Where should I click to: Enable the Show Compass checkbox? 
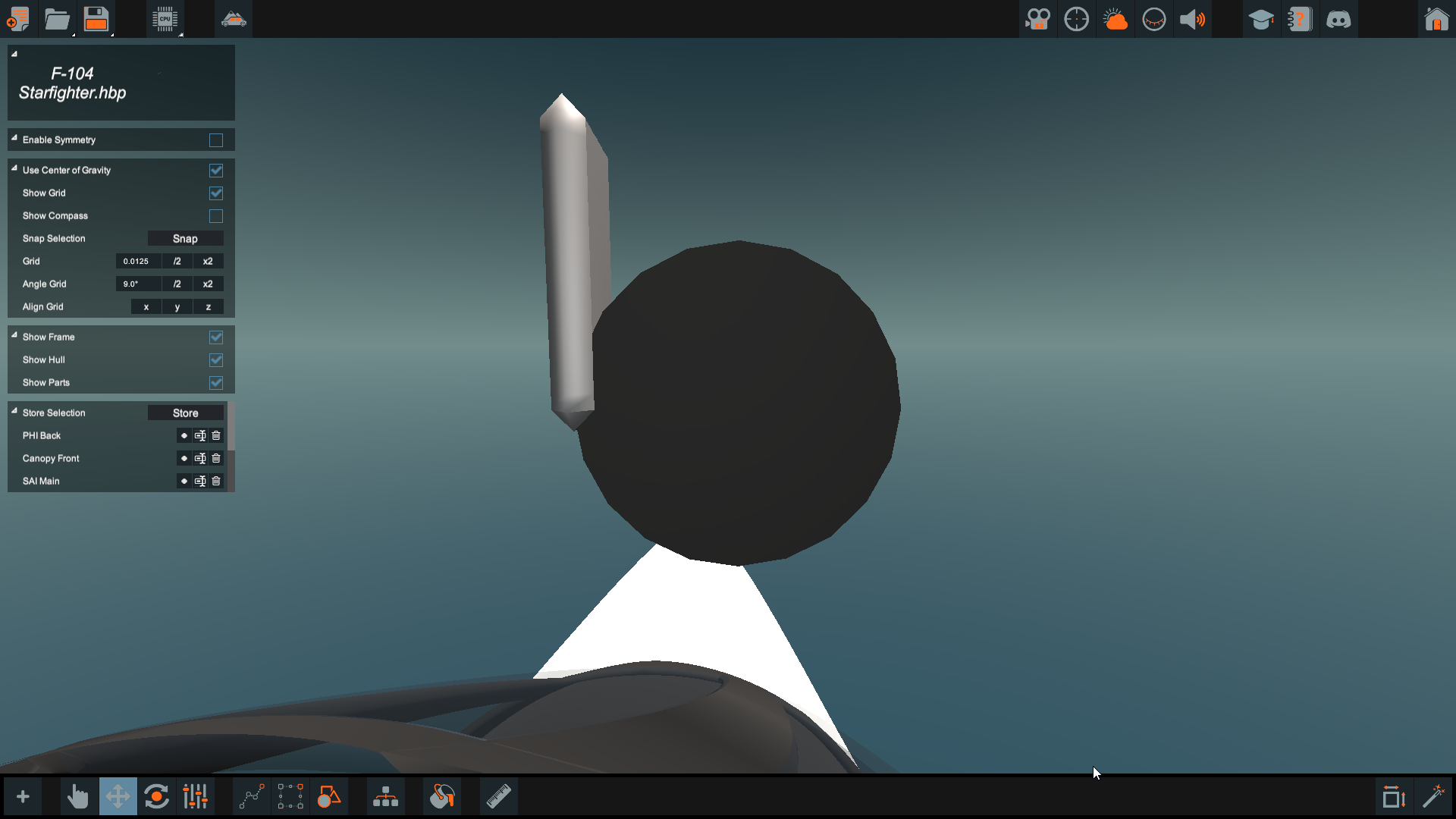coord(216,216)
